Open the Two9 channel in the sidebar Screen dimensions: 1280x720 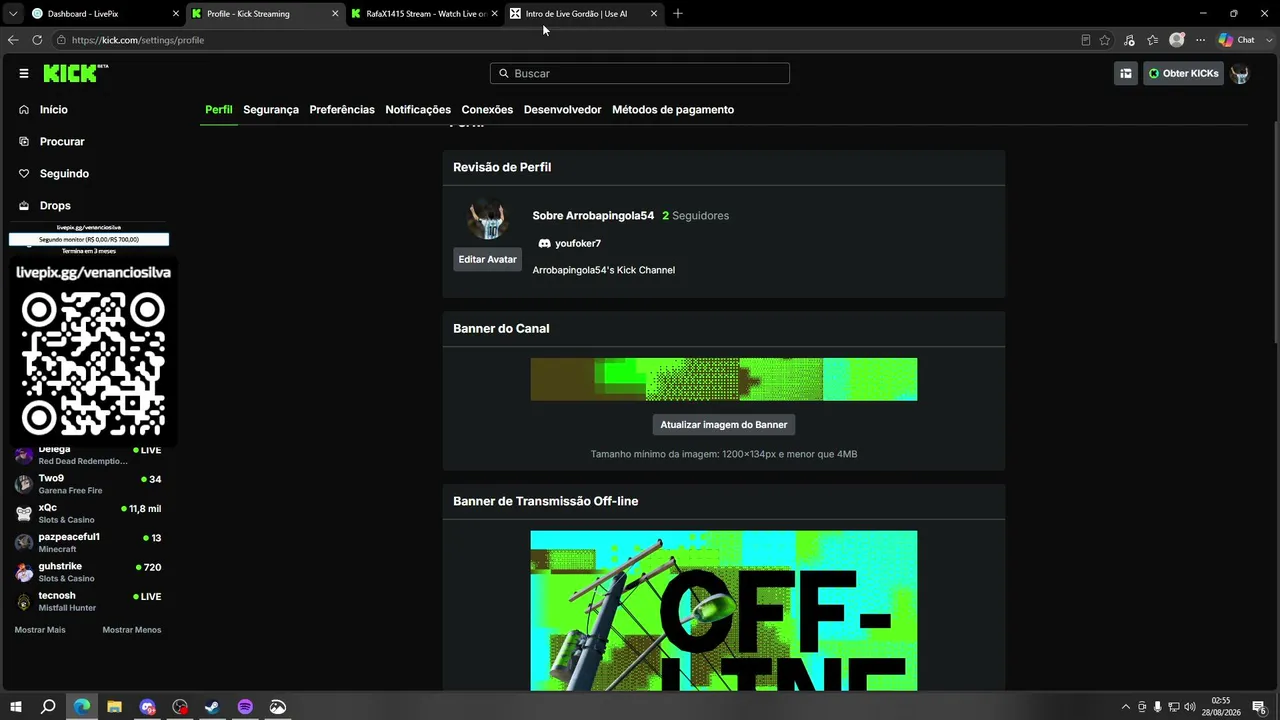click(x=90, y=485)
